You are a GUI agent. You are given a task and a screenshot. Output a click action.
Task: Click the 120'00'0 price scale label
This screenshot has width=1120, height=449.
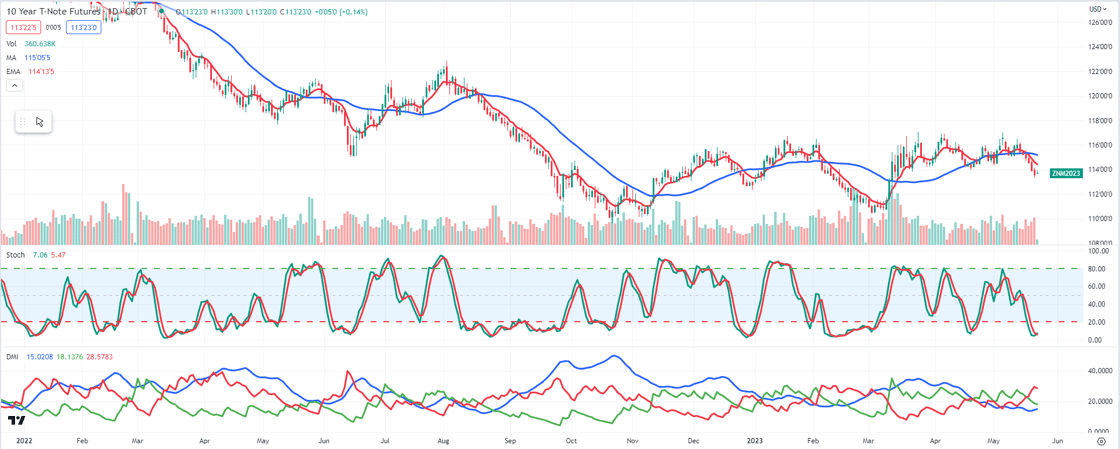[x=1099, y=96]
